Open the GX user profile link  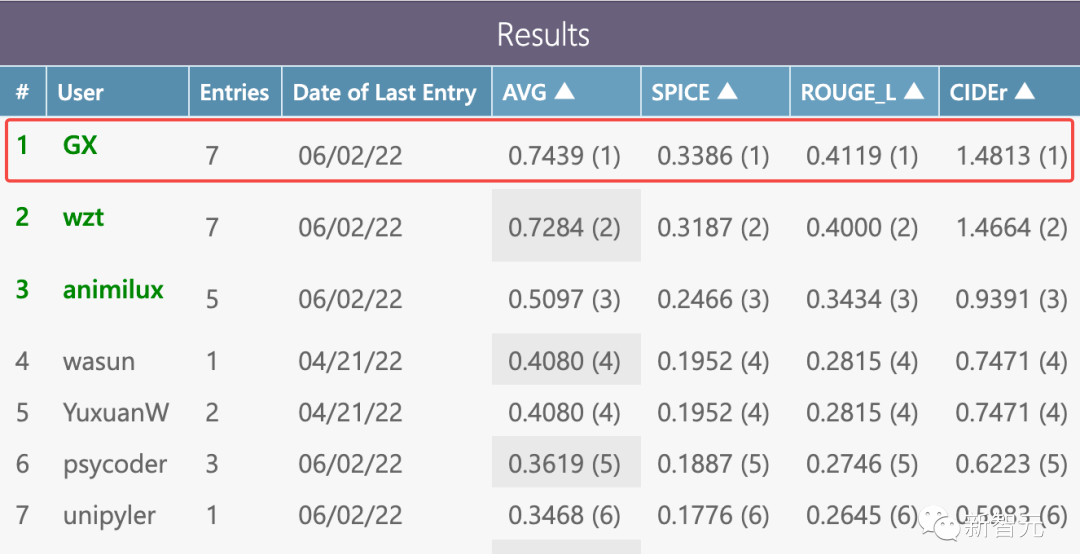[80, 145]
